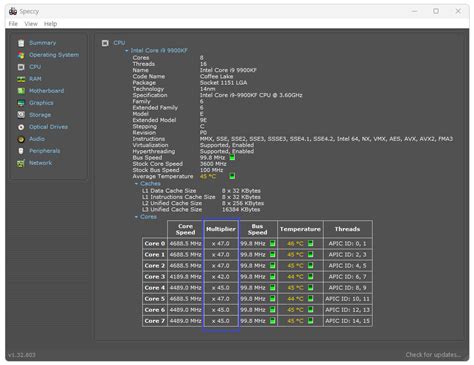Click the Core 3 bus speed green indicator
474x365 pixels.
click(272, 276)
